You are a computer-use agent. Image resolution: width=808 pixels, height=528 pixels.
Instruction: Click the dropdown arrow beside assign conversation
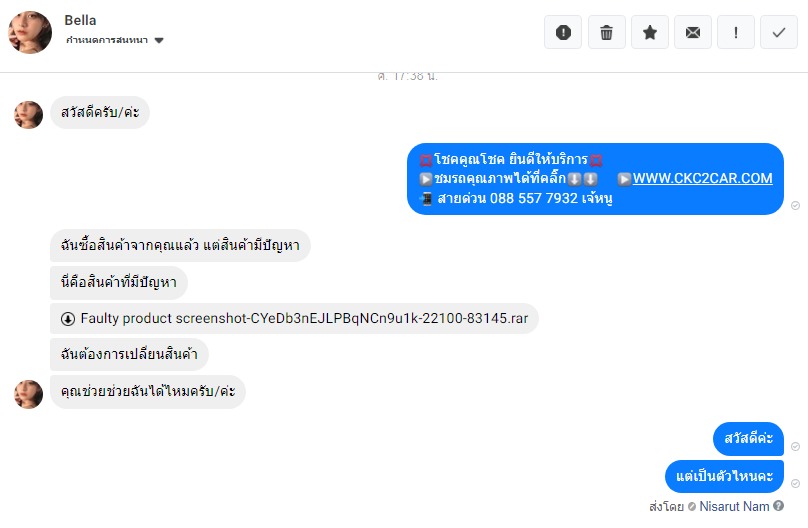[159, 41]
